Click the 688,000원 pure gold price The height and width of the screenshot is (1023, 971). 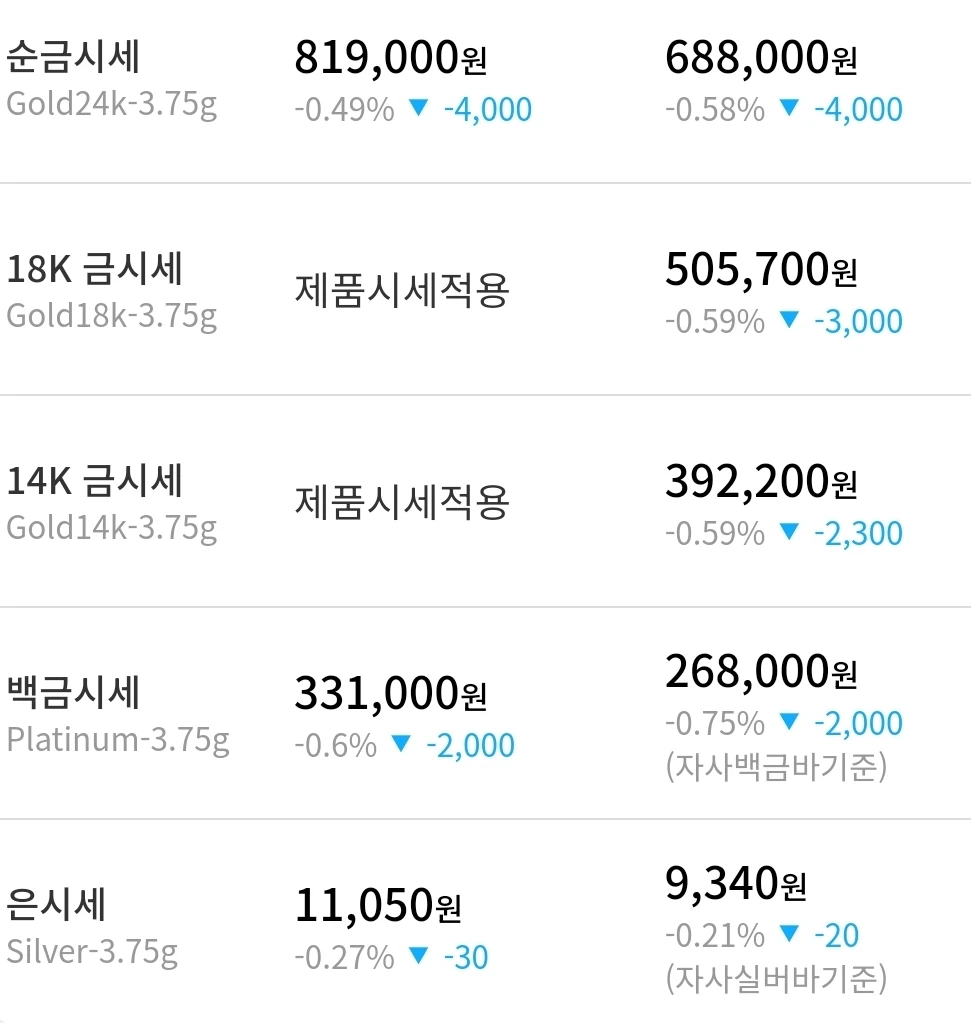[x=761, y=57]
